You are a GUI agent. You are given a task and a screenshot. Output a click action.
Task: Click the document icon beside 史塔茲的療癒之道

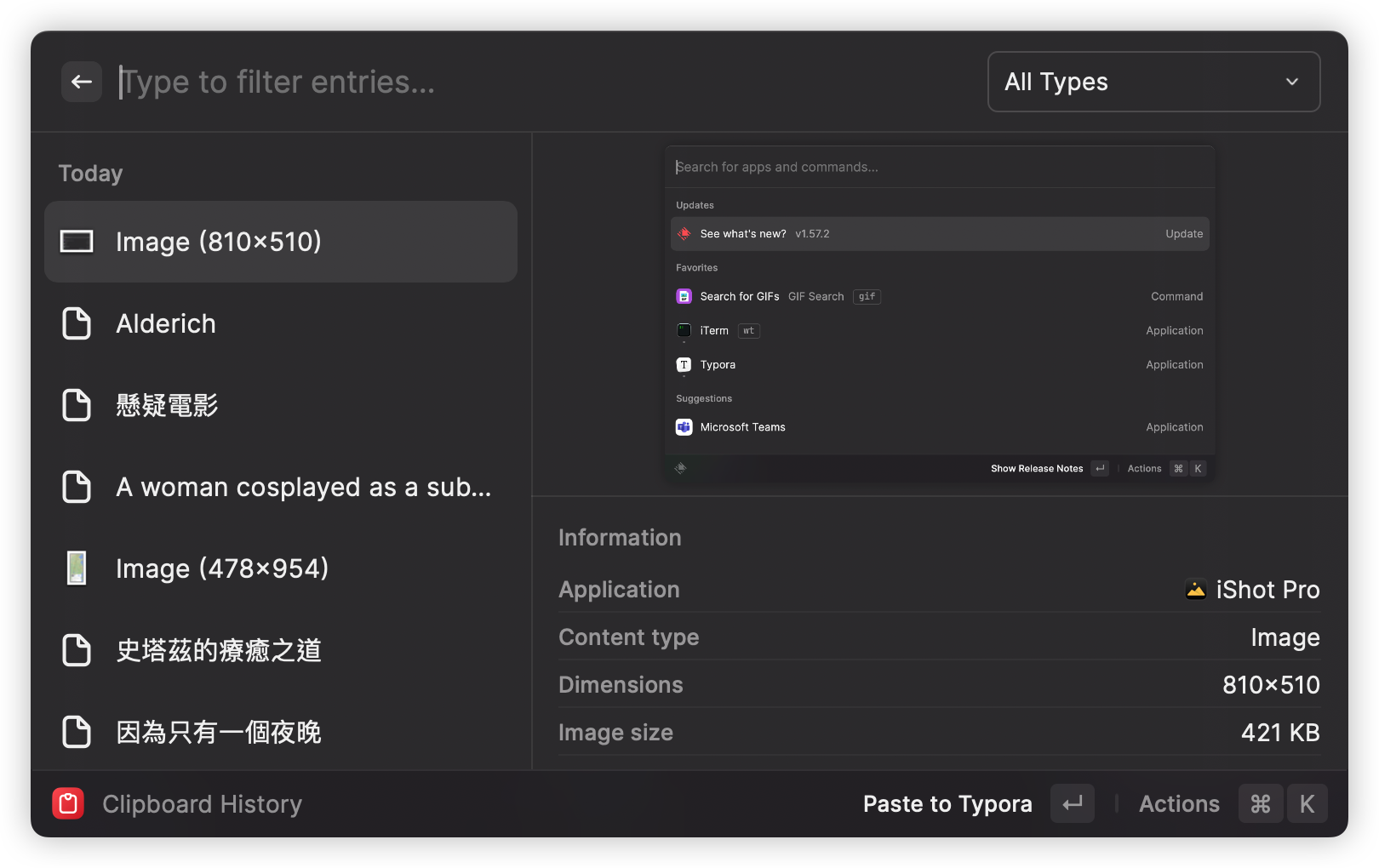77,650
